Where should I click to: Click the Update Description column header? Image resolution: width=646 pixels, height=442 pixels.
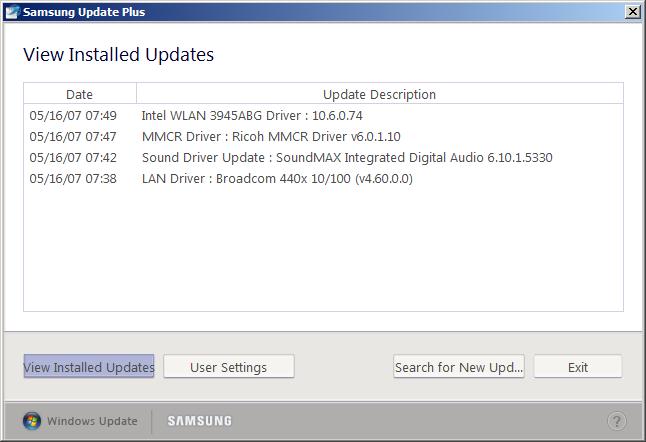379,94
